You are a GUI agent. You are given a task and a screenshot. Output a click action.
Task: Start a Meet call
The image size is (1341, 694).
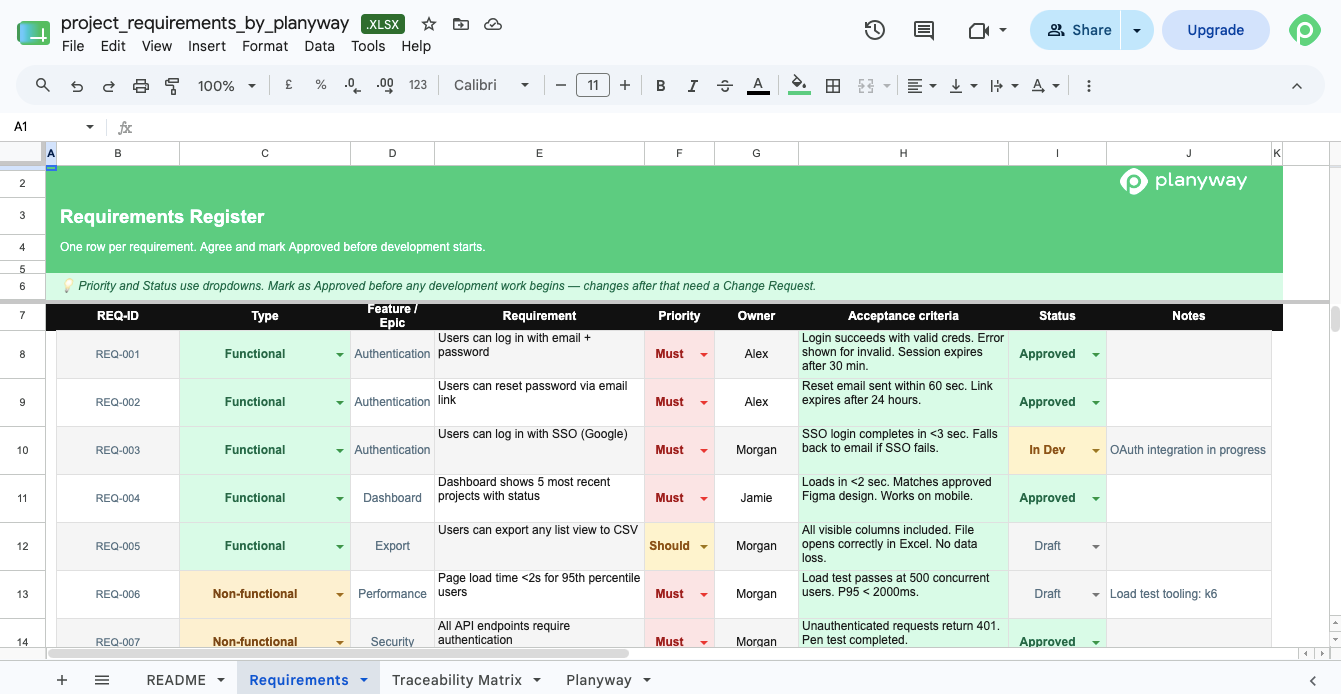click(987, 30)
